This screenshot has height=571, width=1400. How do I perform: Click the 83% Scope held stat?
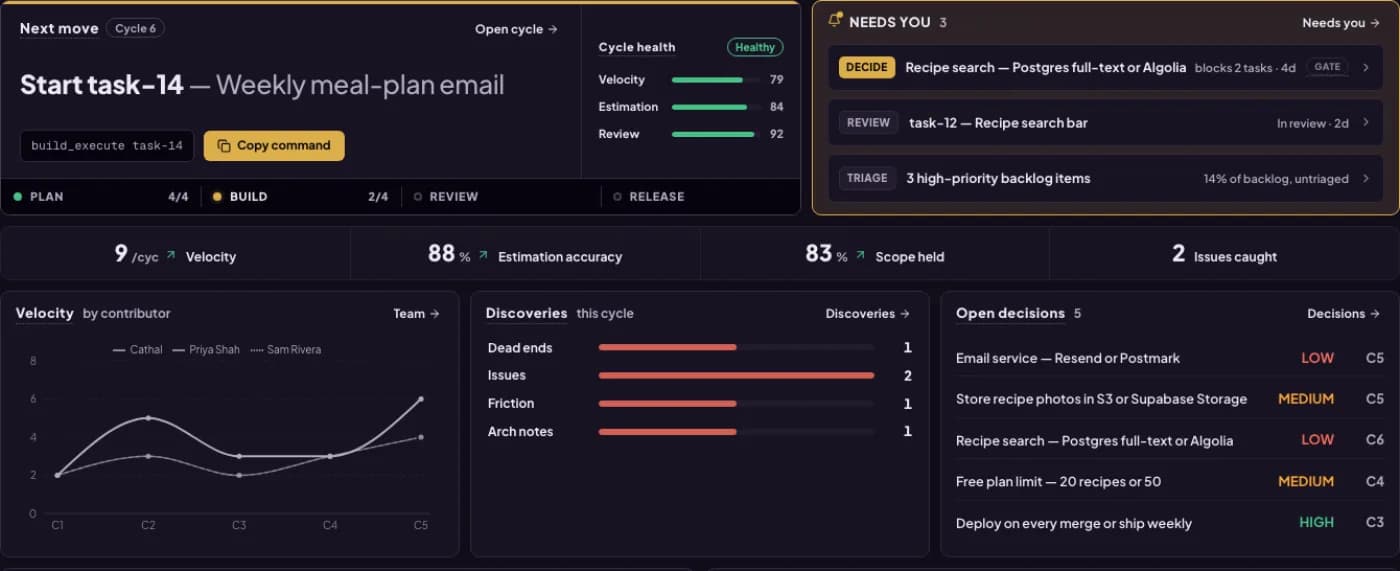point(874,254)
